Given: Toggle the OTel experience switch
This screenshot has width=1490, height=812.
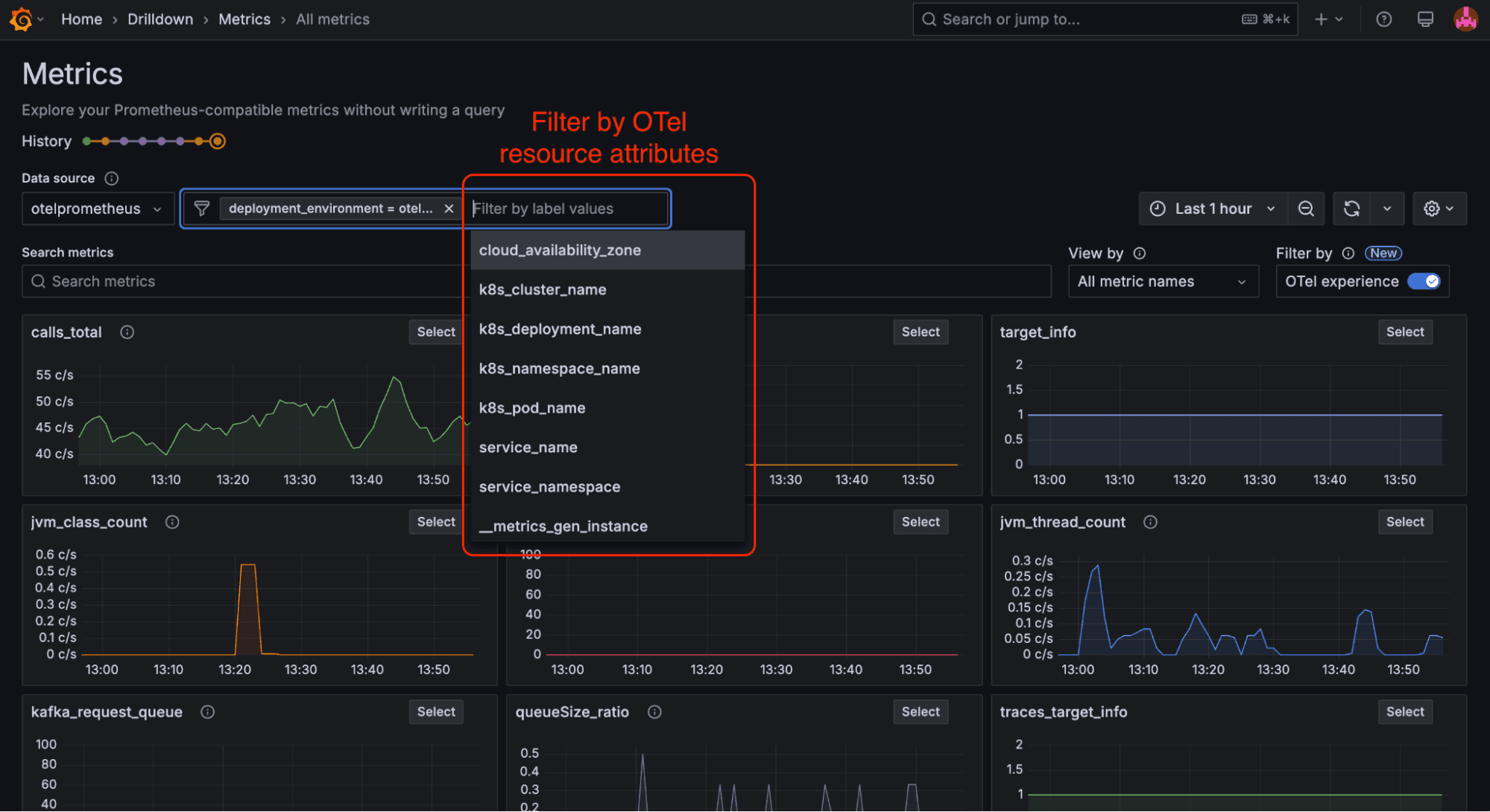Looking at the screenshot, I should coord(1424,282).
